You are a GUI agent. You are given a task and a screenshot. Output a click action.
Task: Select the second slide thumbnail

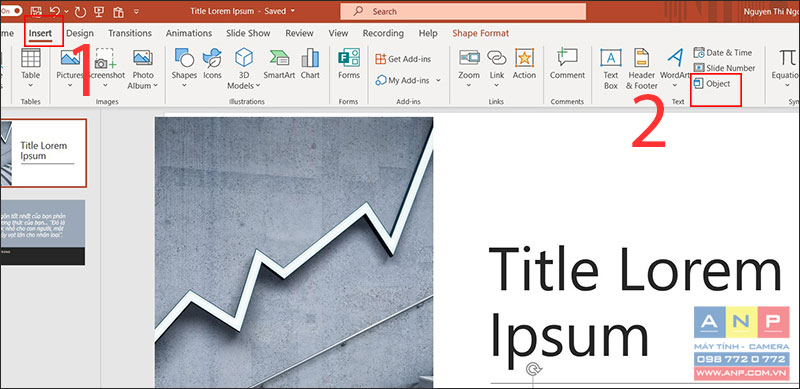point(42,232)
